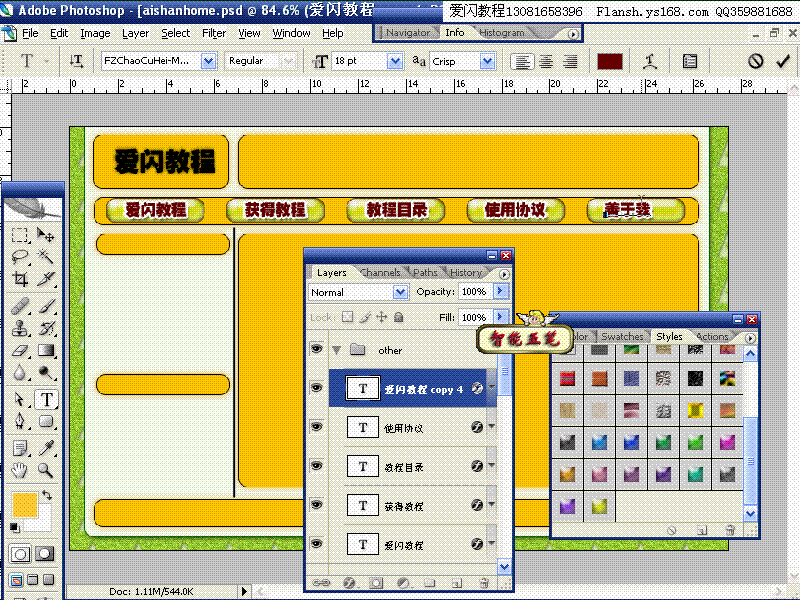Right align the text
Image resolution: width=800 pixels, height=600 pixels.
pos(570,62)
